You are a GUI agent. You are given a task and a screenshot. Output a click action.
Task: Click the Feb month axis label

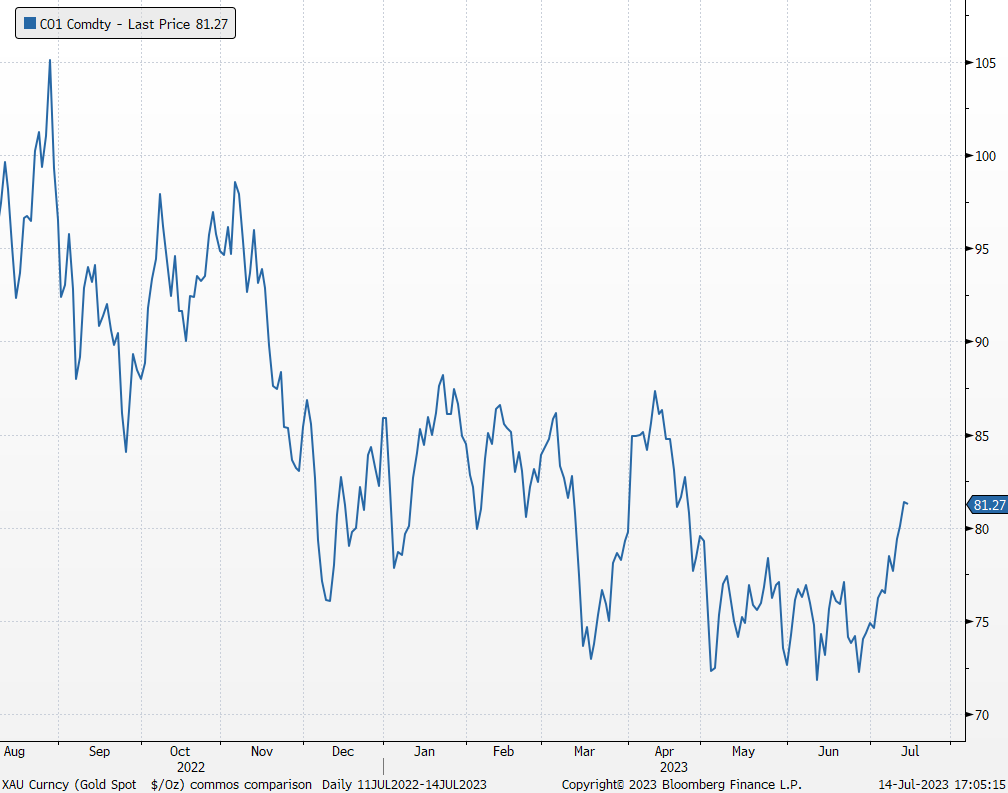503,751
